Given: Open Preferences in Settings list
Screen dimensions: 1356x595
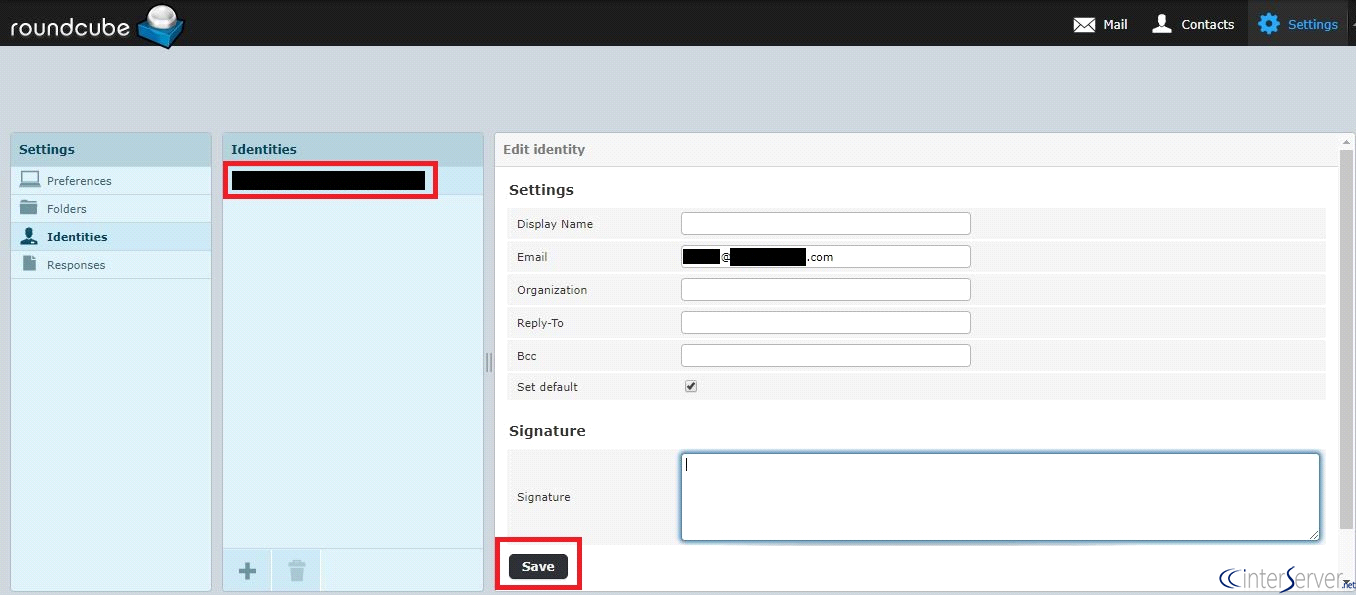Looking at the screenshot, I should 111,181.
